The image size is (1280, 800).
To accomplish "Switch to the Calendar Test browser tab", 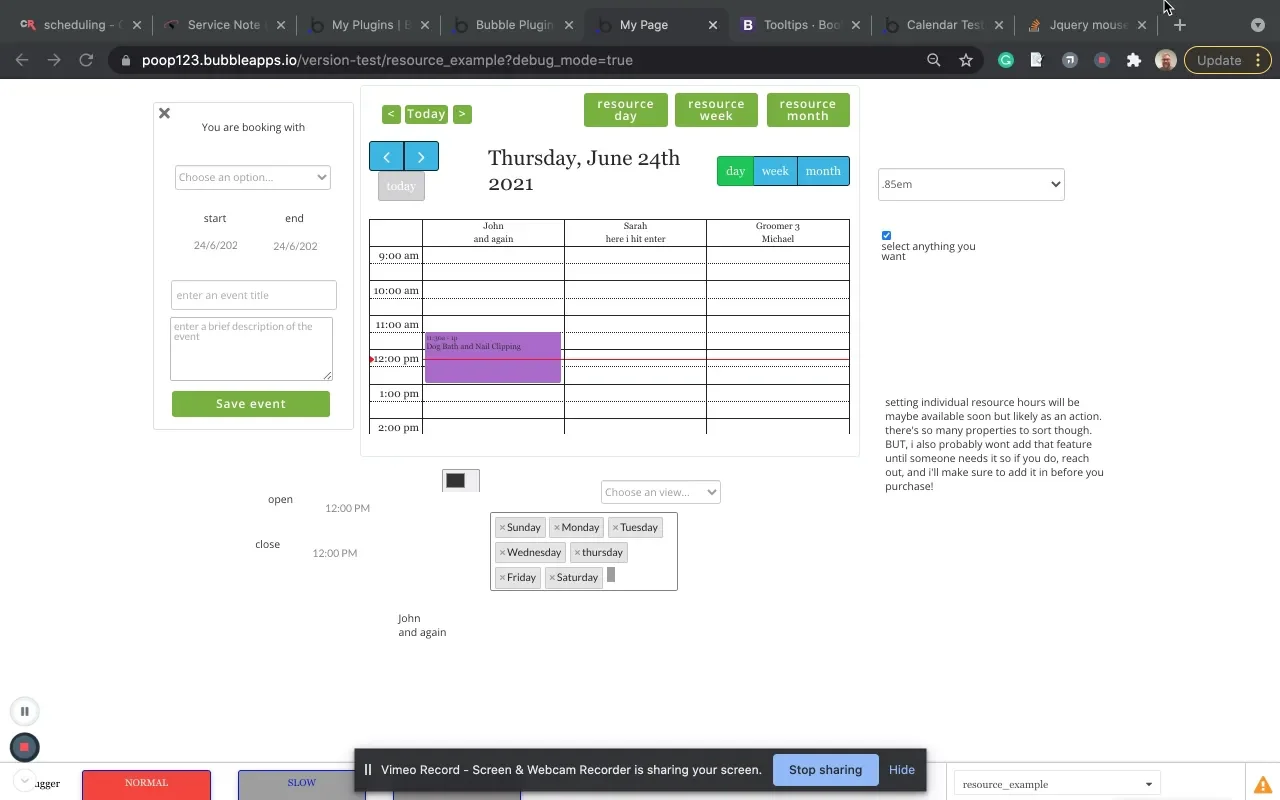I will (x=942, y=25).
